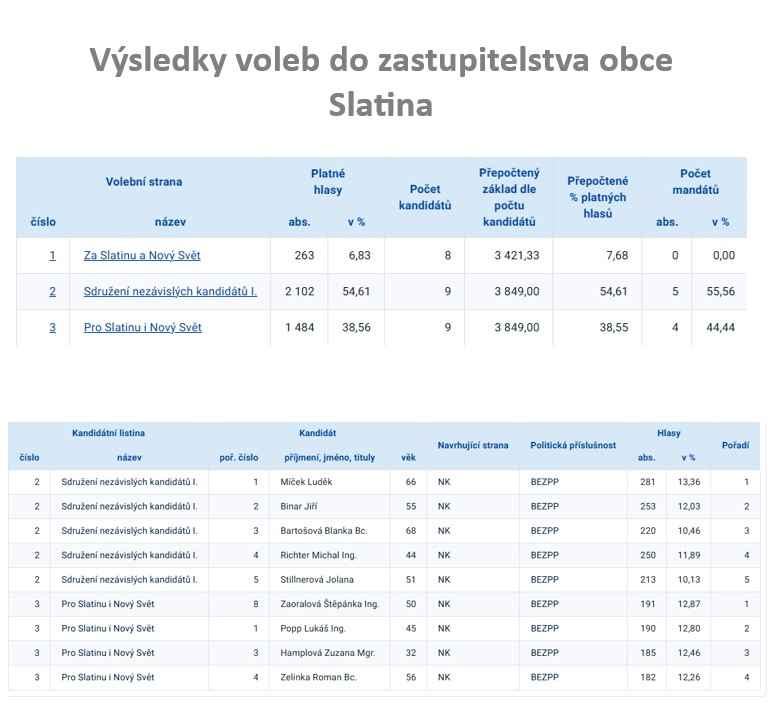Select Zelinka's vote count 182
Viewport: 772px width, 704px height.
[647, 677]
